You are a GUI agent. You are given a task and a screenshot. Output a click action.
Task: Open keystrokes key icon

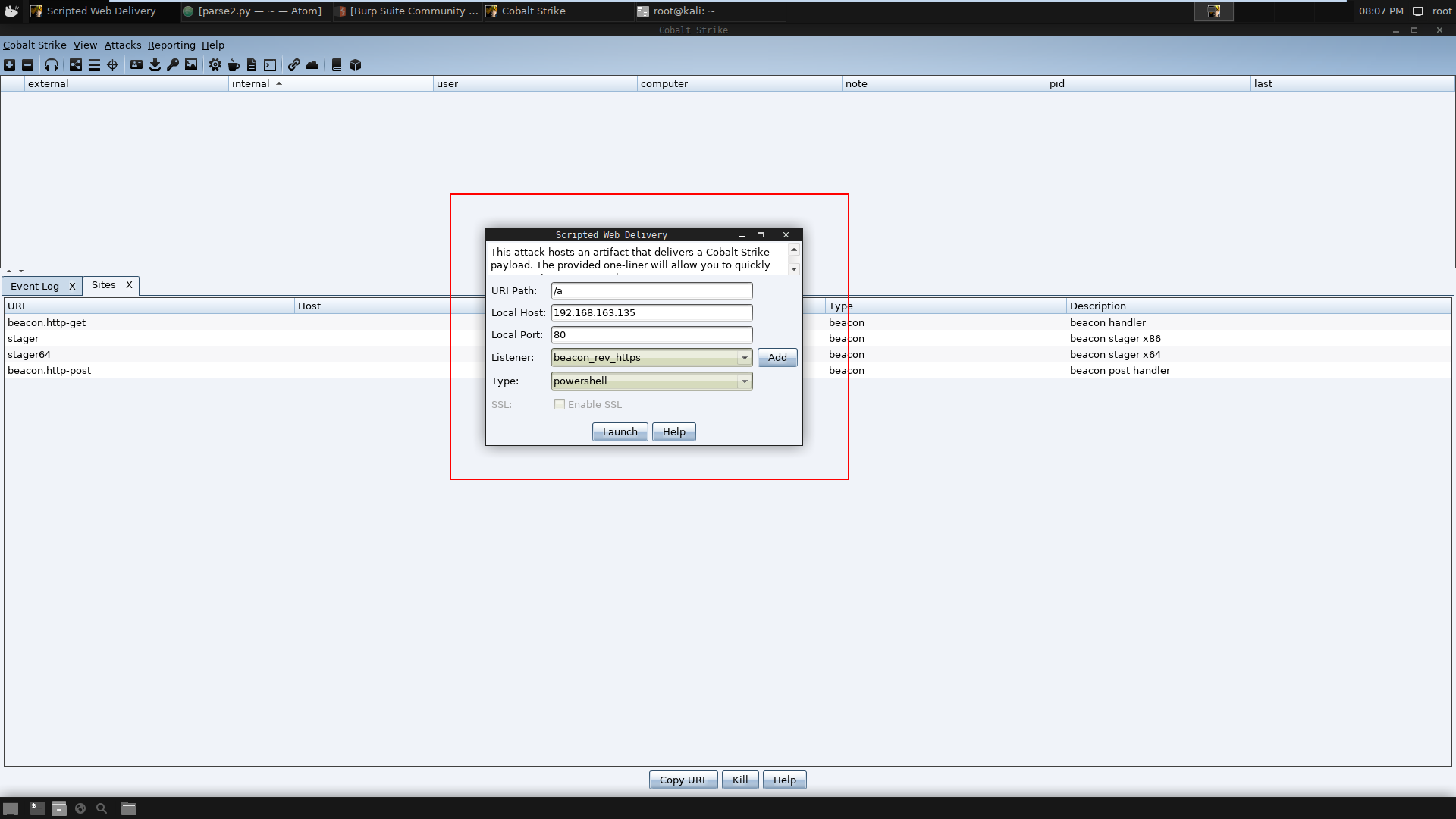pos(173,65)
